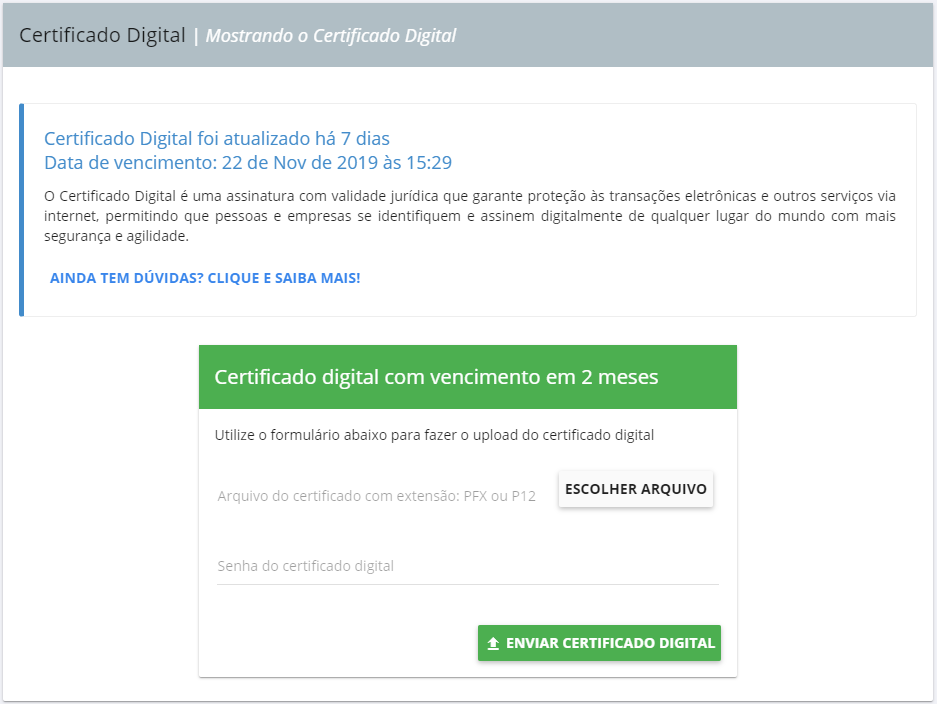
Task: Click CLIQUE E SAIBA MAIS text
Action: coord(285,278)
